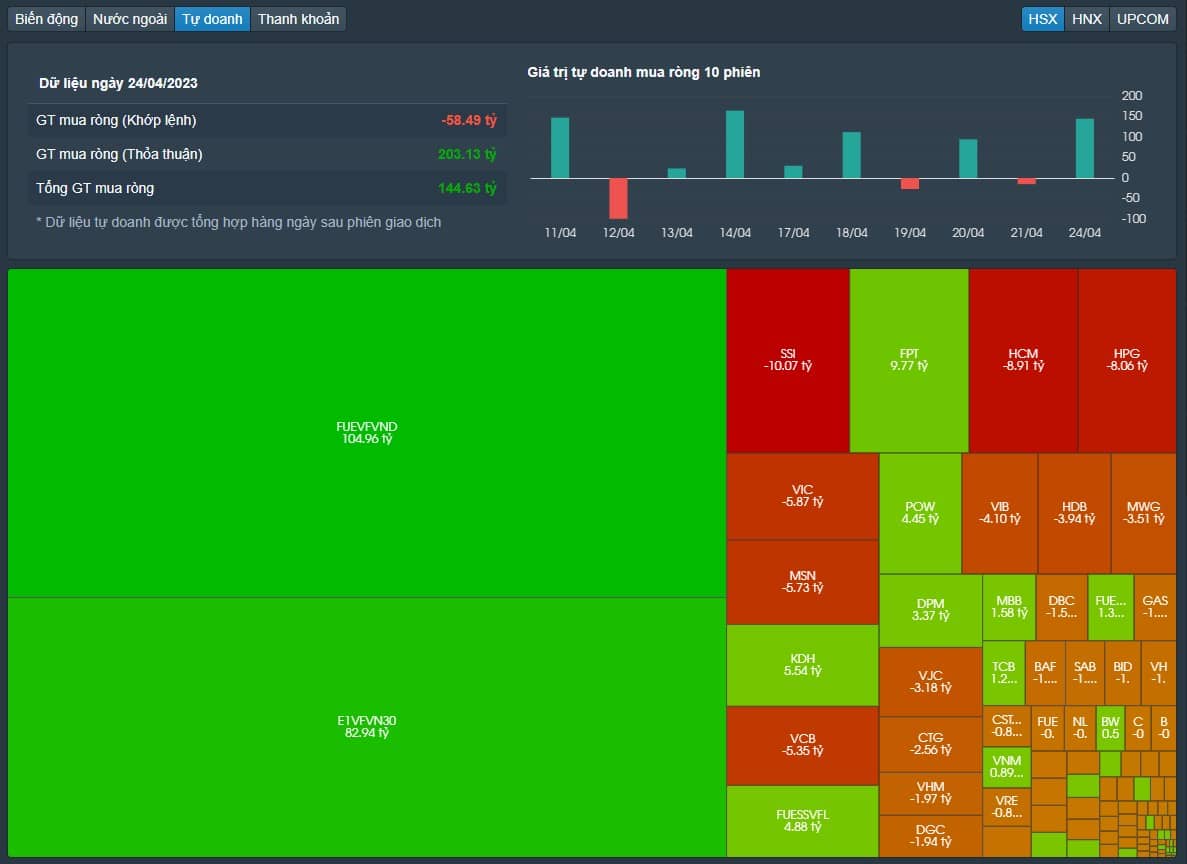1187x864 pixels.
Task: Click the VCB -5.35 tỷ tile
Action: [802, 745]
